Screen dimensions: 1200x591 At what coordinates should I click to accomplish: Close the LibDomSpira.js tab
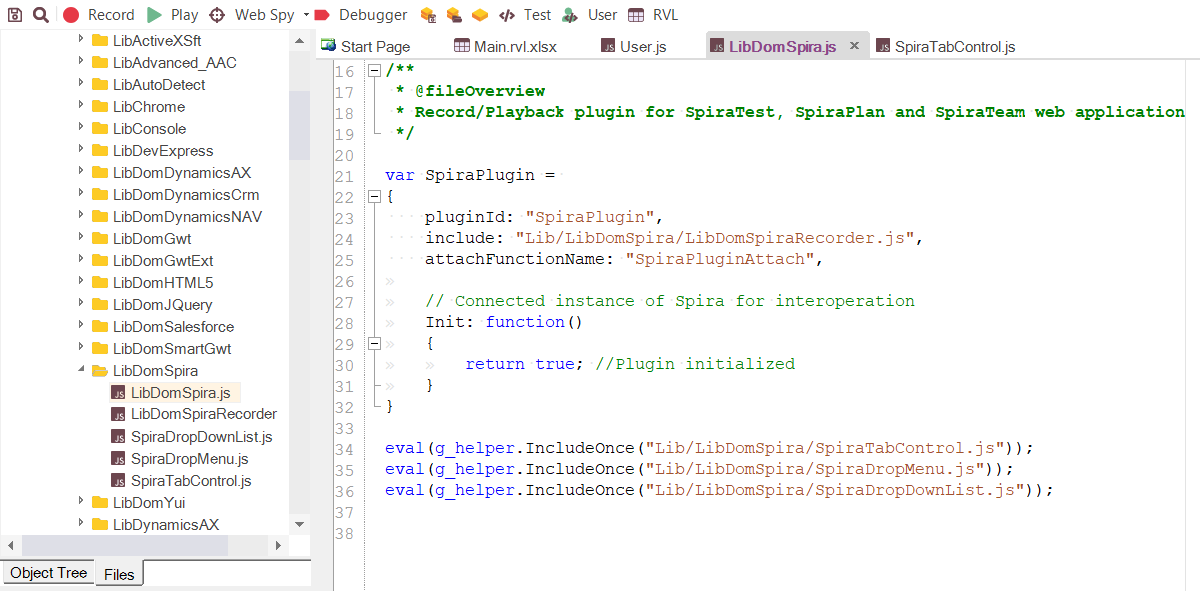pyautogui.click(x=855, y=45)
